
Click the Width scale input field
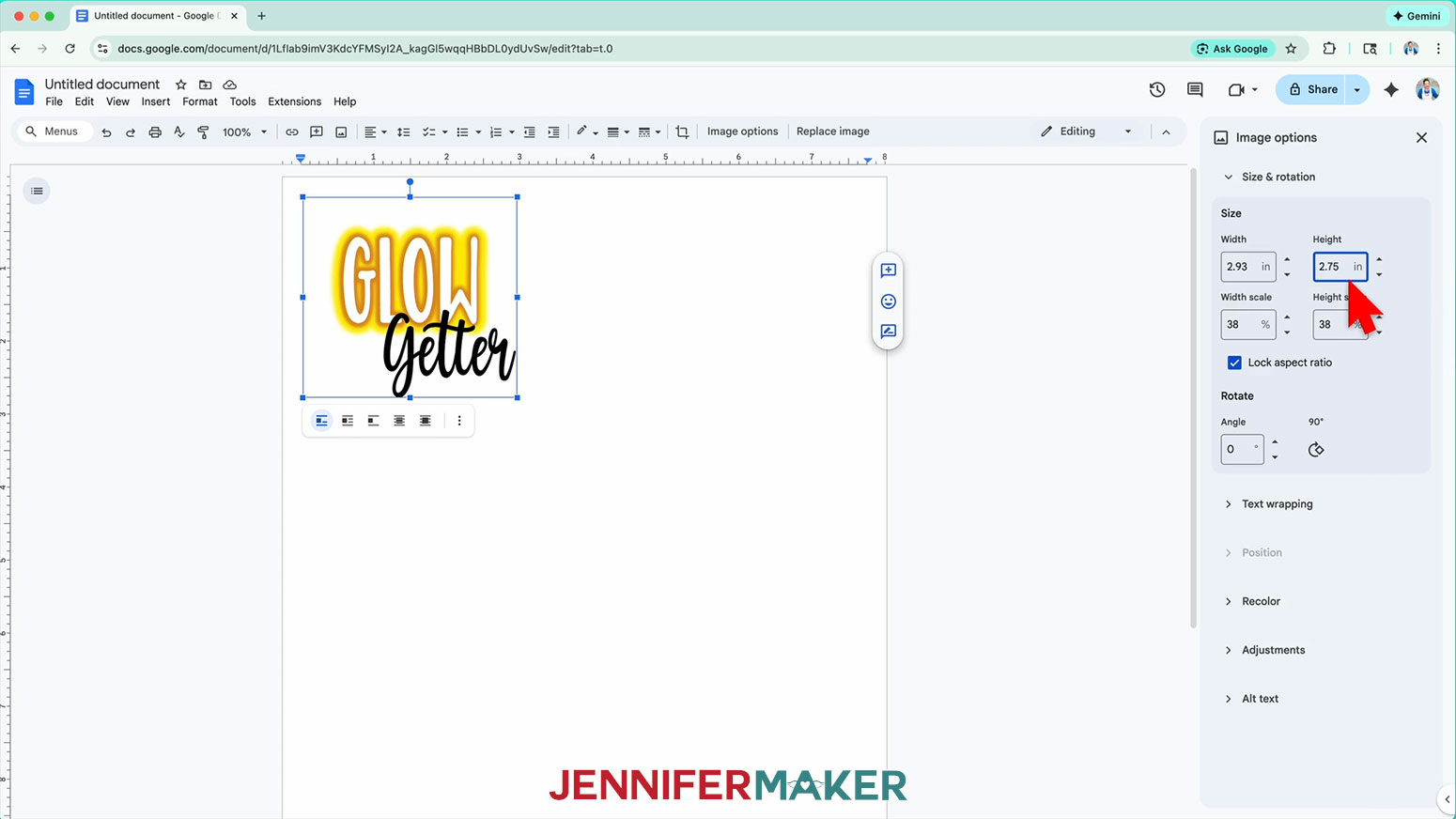coord(1248,325)
